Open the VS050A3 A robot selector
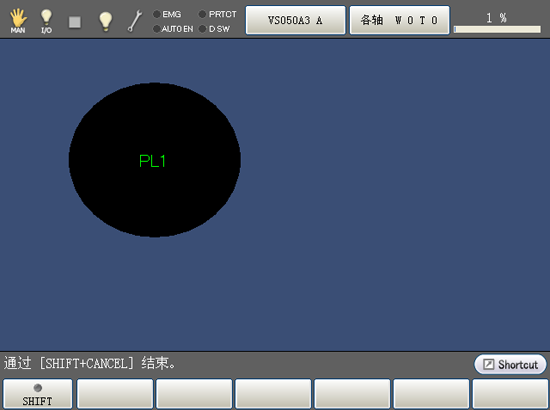550x410 pixels. (295, 20)
